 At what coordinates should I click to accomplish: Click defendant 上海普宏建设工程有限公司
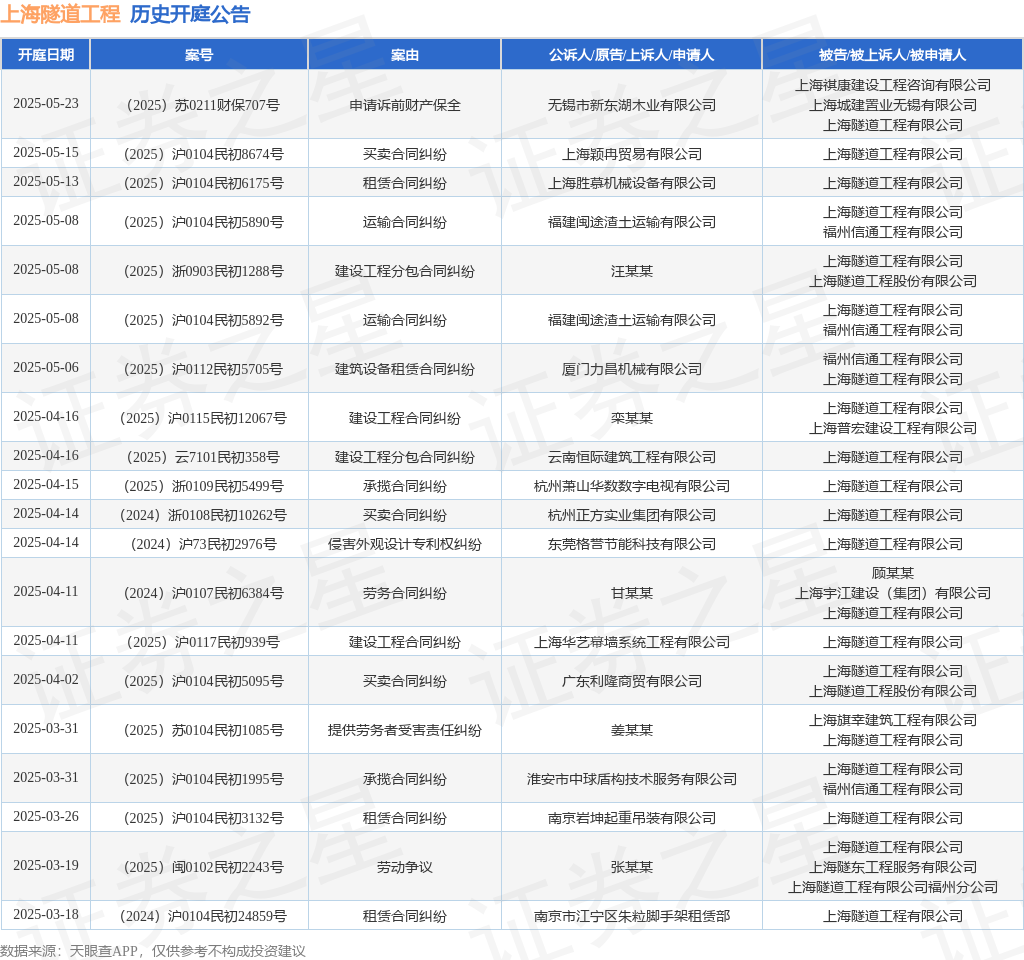point(893,428)
